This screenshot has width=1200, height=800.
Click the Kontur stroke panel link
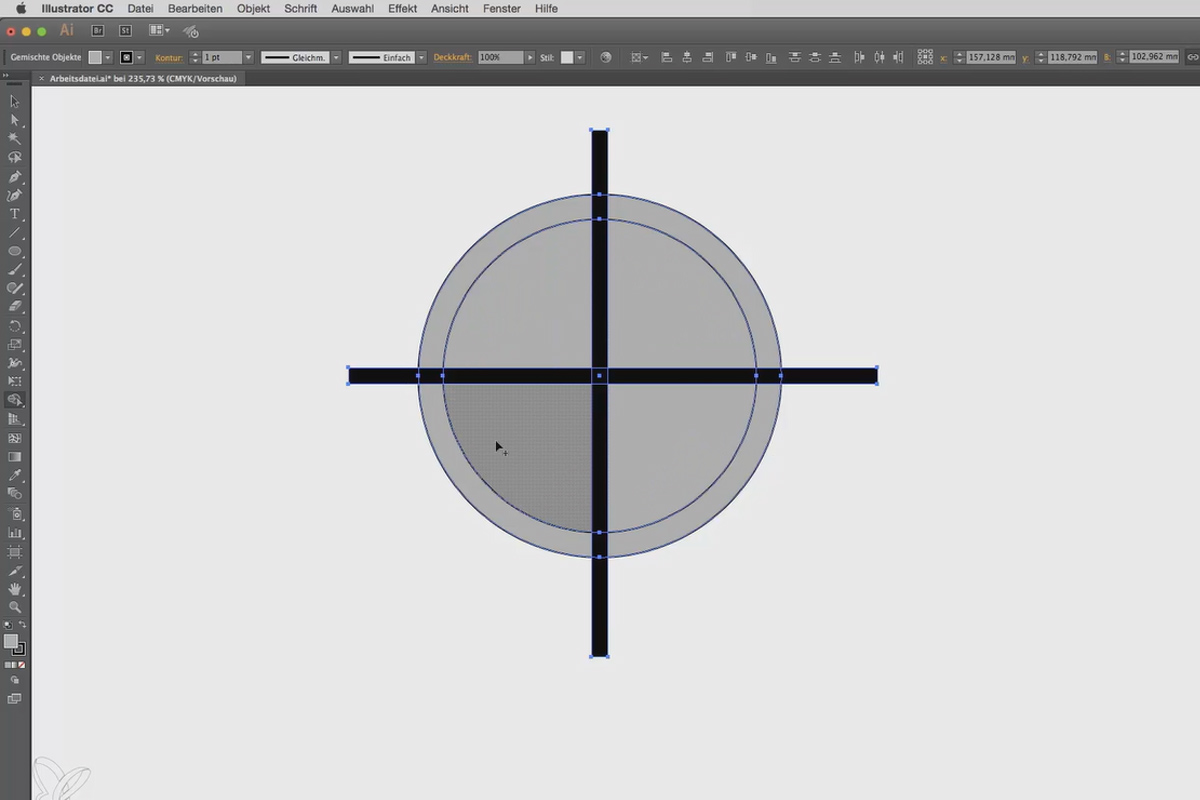(168, 57)
